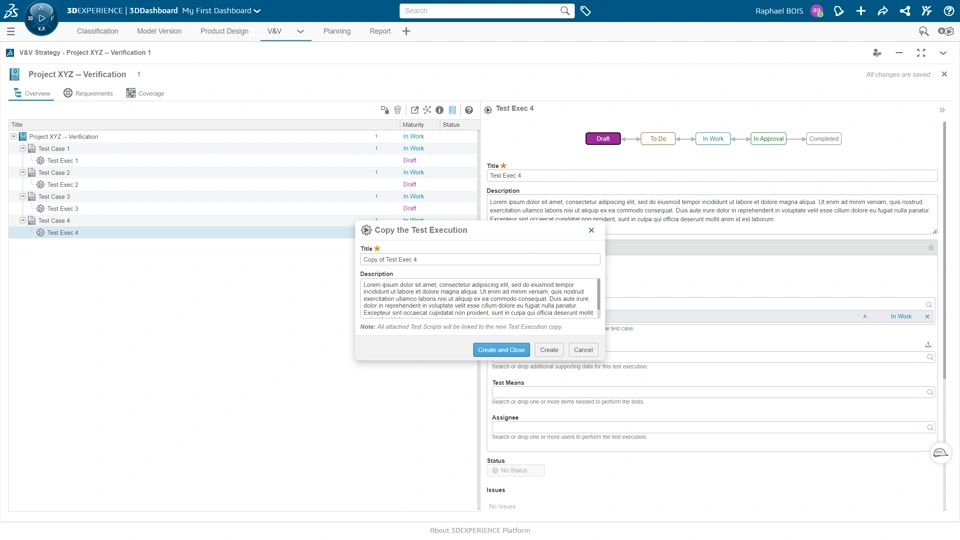Click the Maturity column header
960x540 pixels.
(420, 124)
